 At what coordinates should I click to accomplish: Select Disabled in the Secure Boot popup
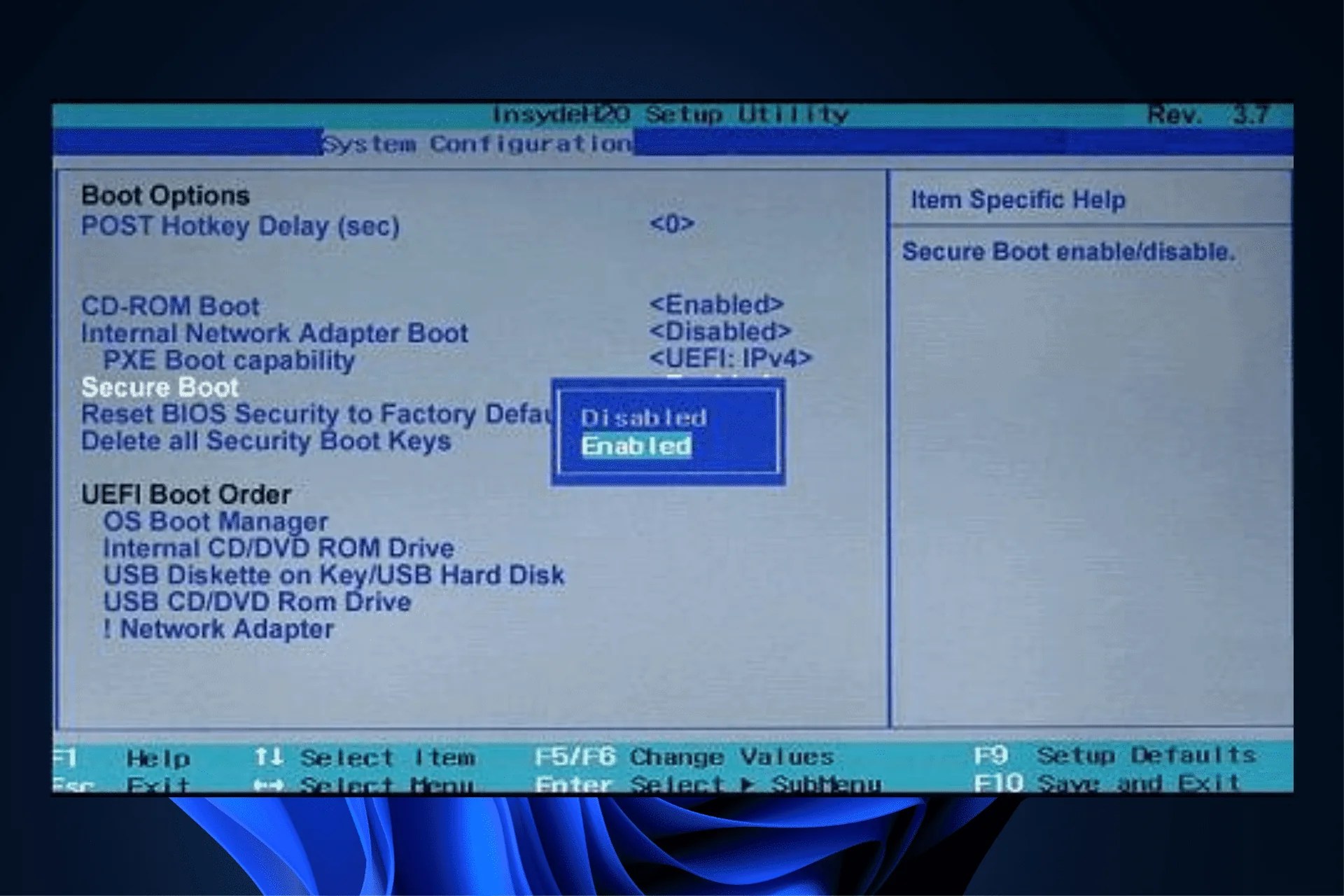tap(644, 417)
